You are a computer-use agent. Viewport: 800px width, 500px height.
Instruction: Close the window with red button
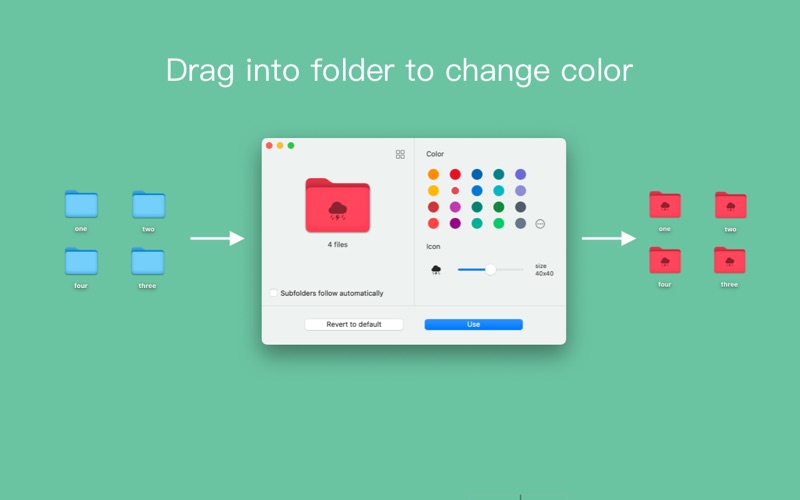pos(269,146)
